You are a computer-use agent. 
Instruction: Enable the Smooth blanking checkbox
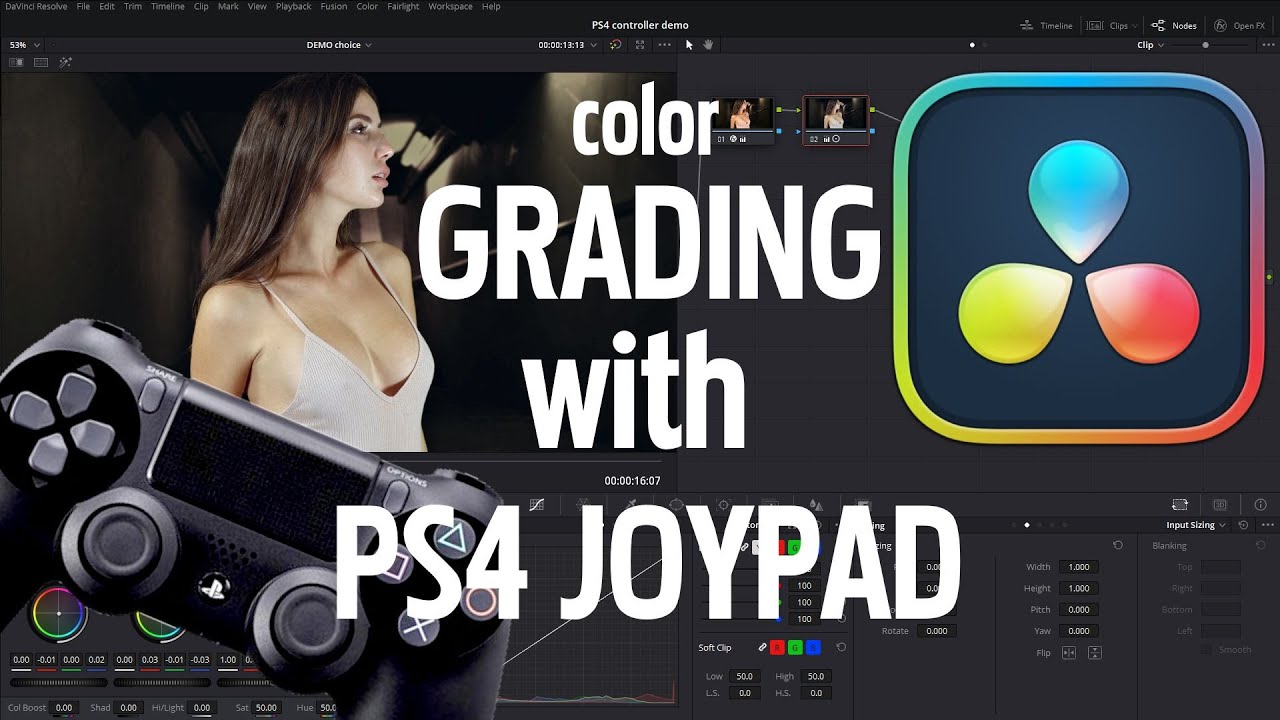(x=1206, y=650)
